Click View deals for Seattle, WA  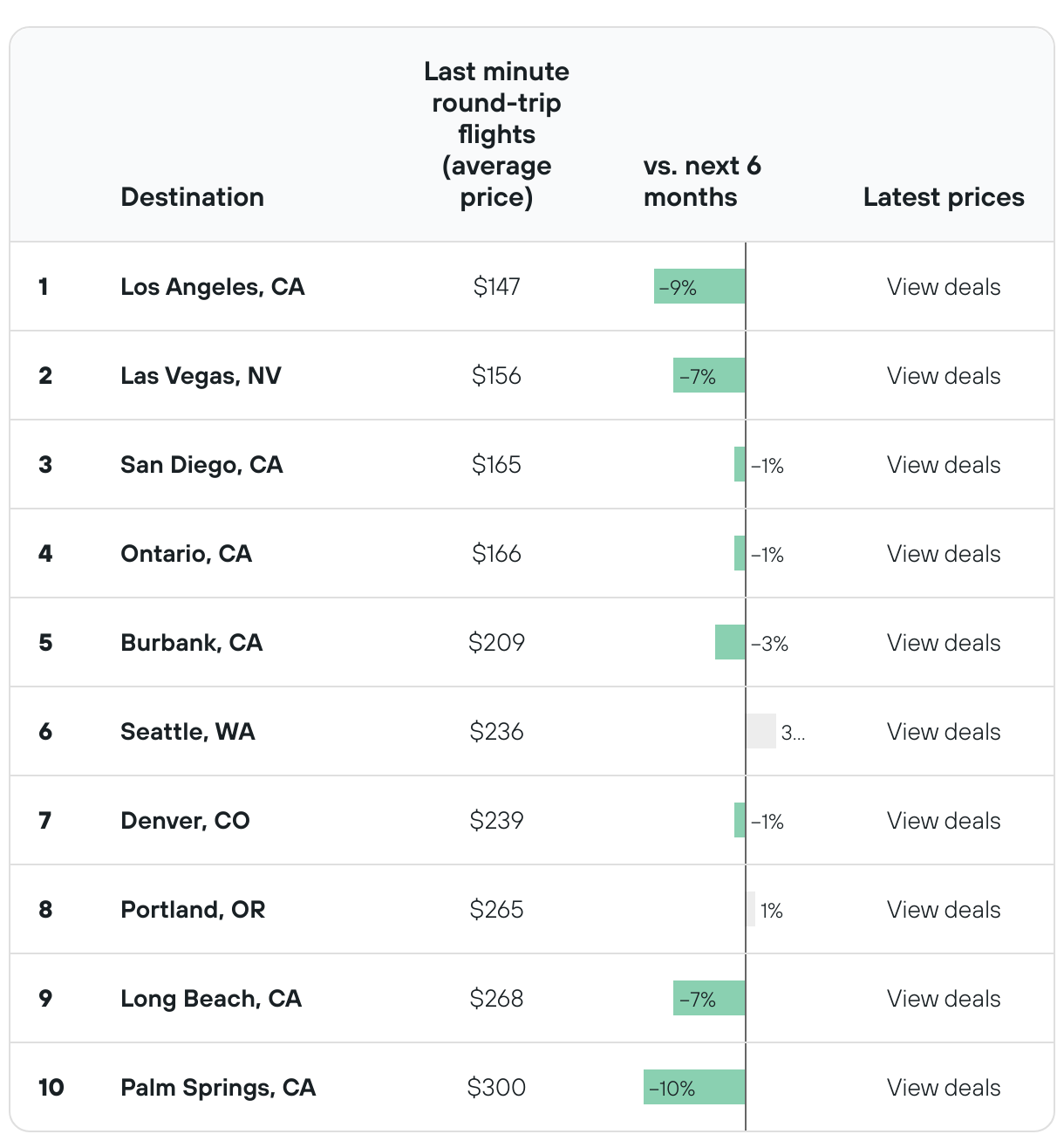943,732
